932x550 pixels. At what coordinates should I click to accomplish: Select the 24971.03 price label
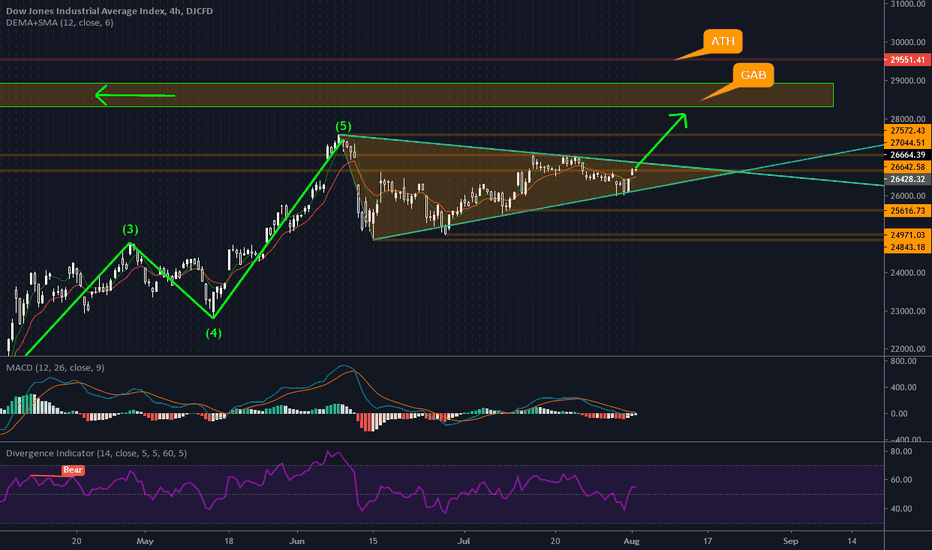(908, 235)
